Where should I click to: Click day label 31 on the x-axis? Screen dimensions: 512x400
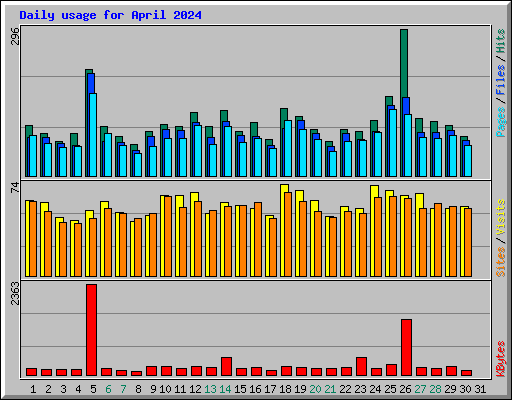480,389
